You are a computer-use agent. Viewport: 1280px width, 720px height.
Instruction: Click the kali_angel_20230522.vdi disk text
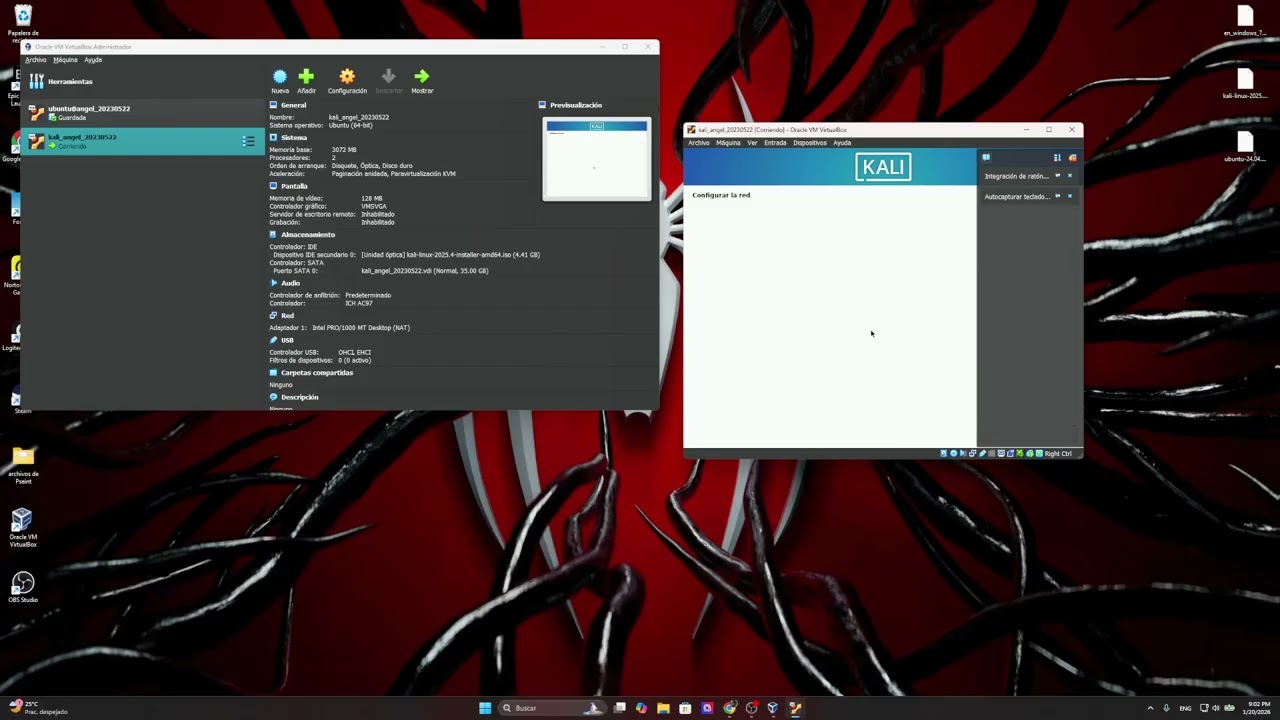[425, 271]
